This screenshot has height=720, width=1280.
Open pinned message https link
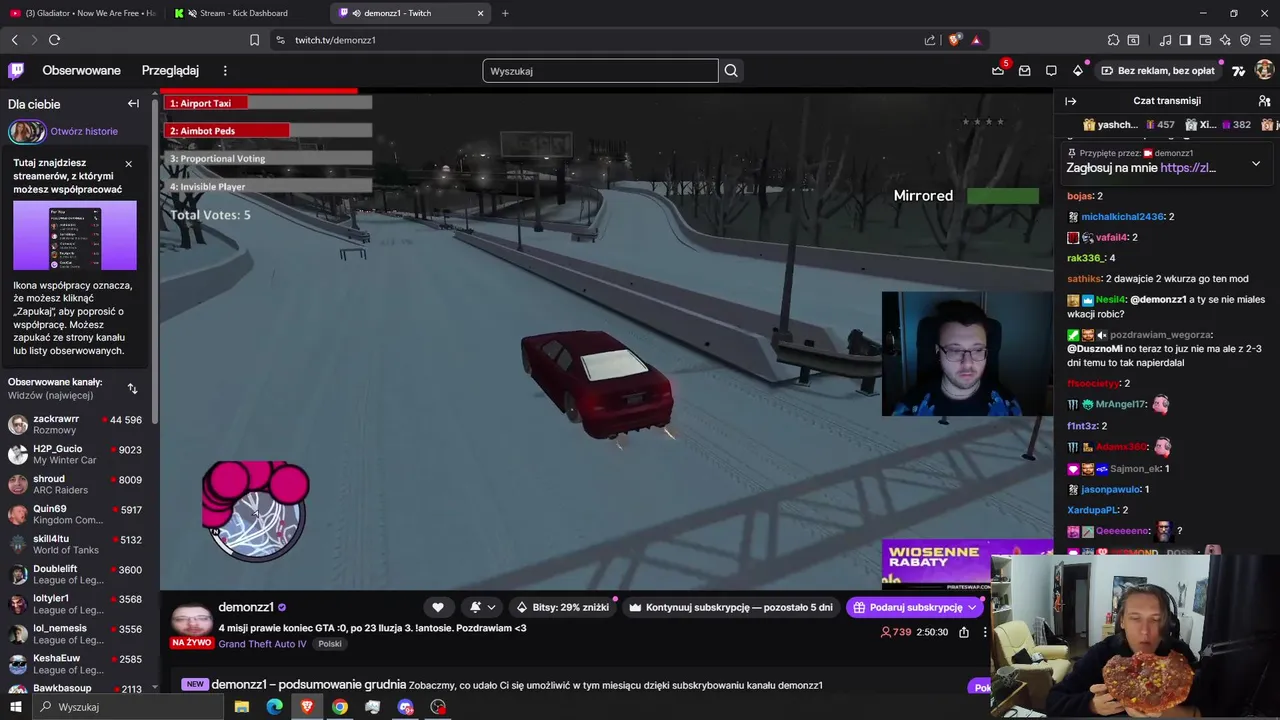click(x=1188, y=168)
